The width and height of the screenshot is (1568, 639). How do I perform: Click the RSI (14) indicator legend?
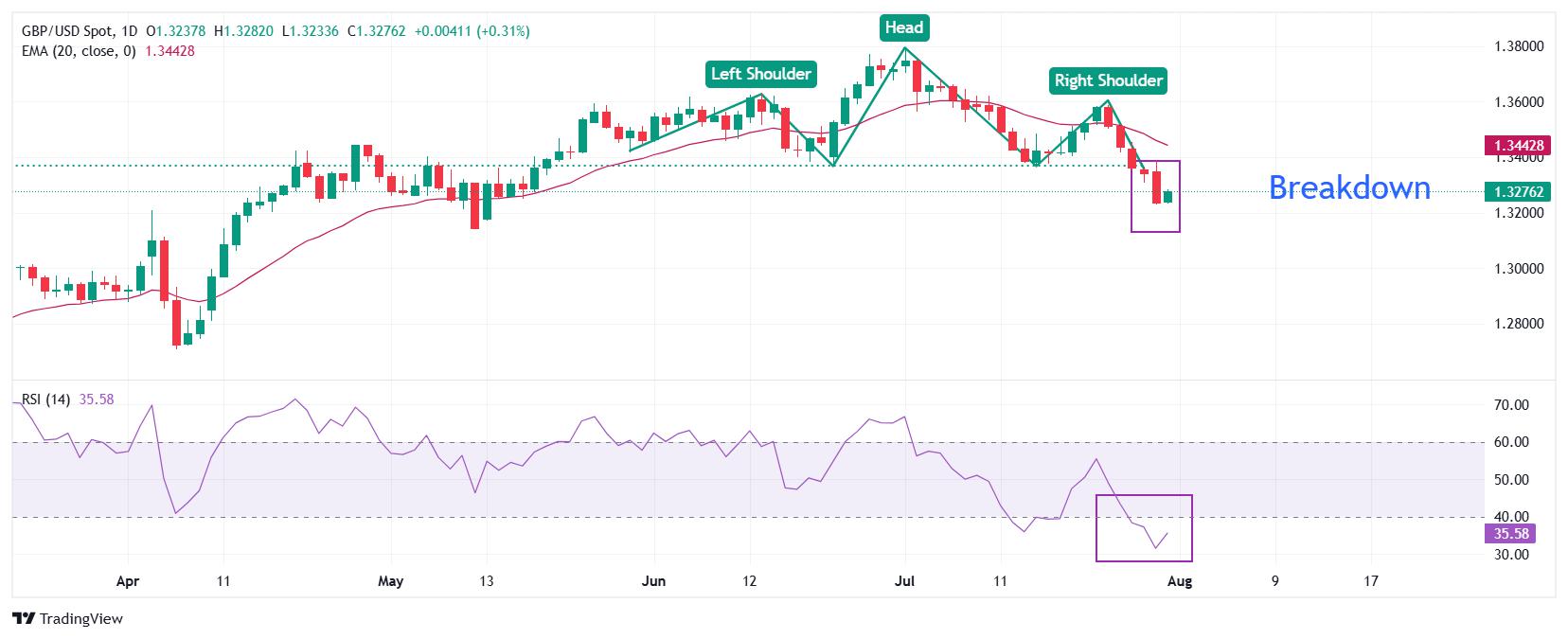coord(45,399)
